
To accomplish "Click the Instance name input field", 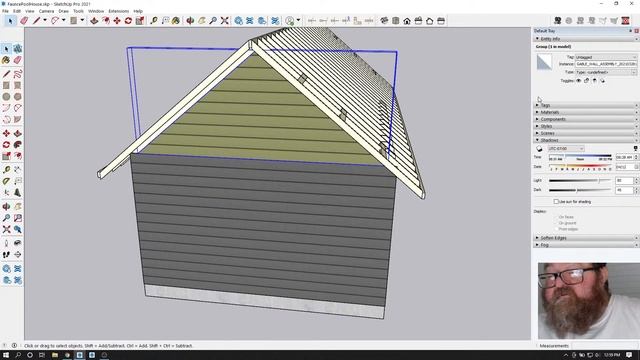I will pos(606,64).
